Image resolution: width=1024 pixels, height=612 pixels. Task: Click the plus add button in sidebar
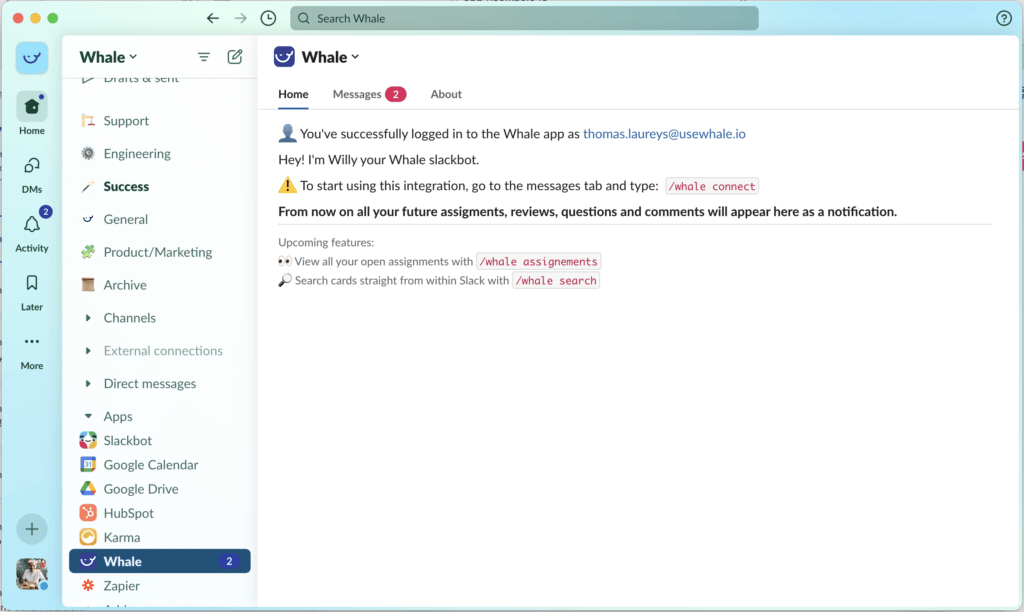coord(32,529)
